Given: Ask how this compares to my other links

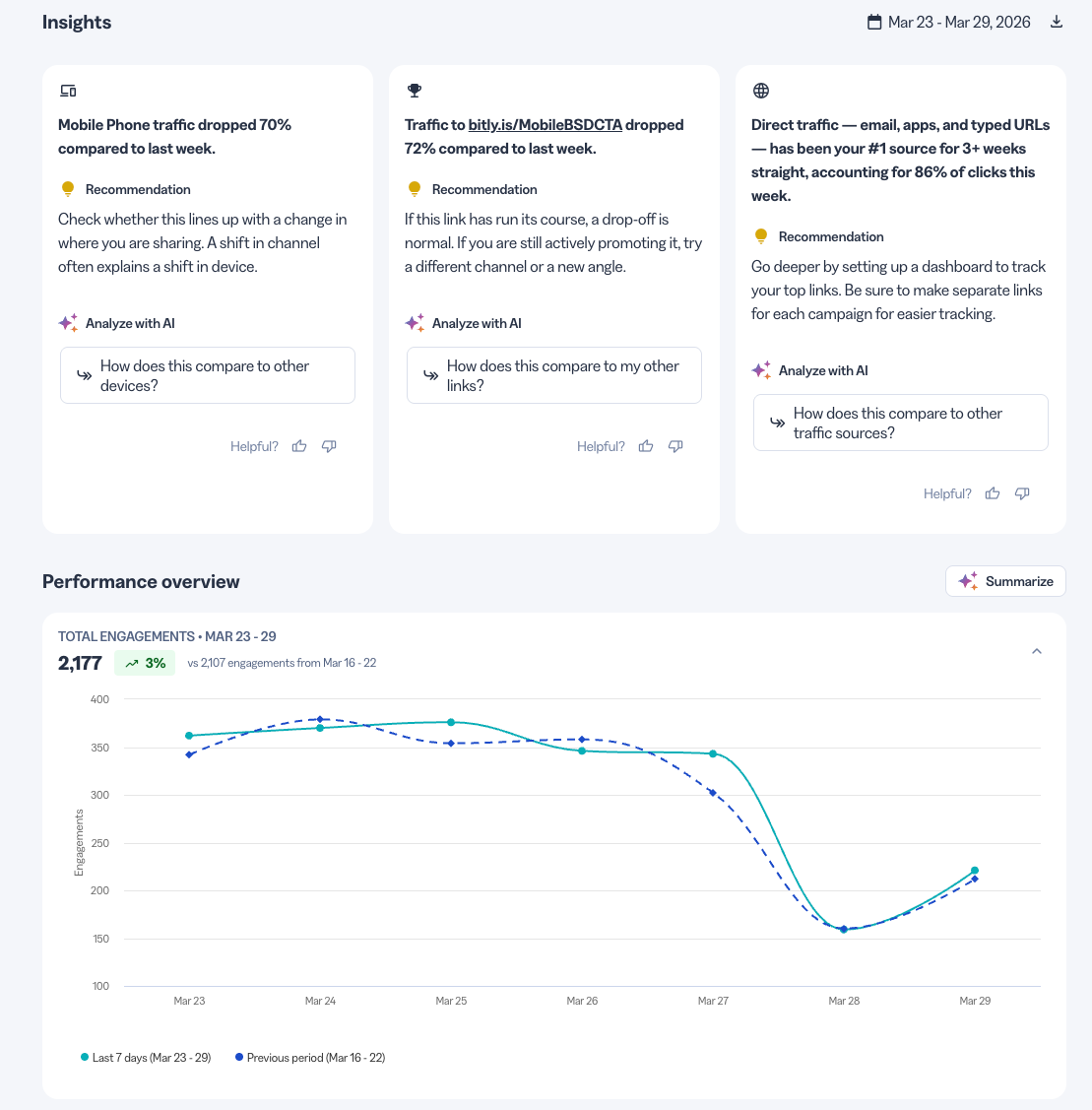Looking at the screenshot, I should 554,375.
